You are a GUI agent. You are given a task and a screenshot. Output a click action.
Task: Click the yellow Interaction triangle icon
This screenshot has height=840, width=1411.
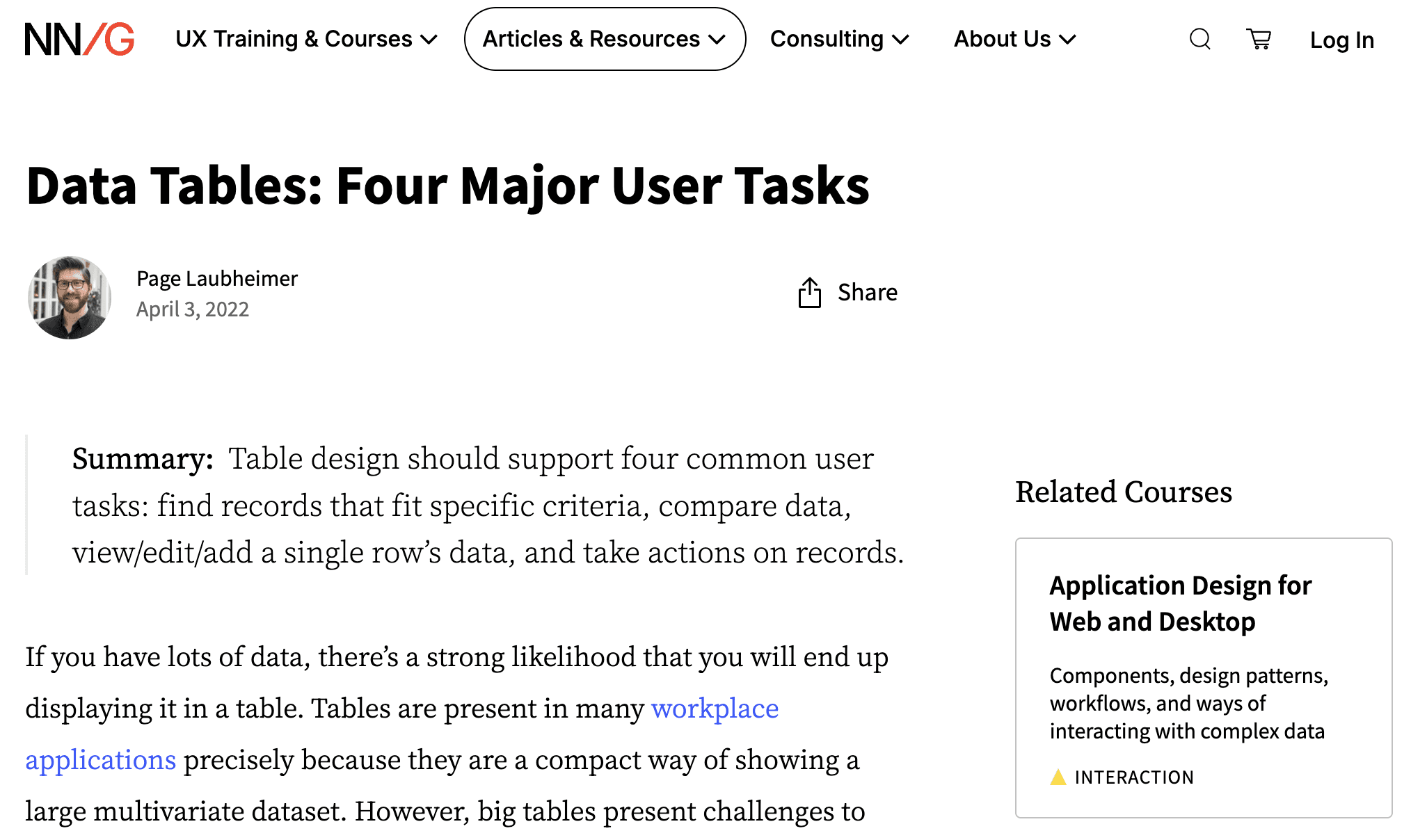pos(1058,777)
